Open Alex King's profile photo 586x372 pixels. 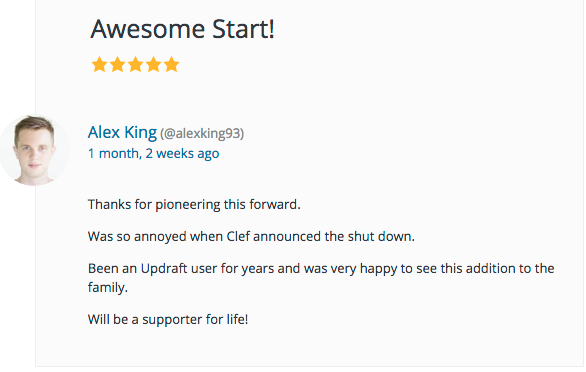coord(34,150)
